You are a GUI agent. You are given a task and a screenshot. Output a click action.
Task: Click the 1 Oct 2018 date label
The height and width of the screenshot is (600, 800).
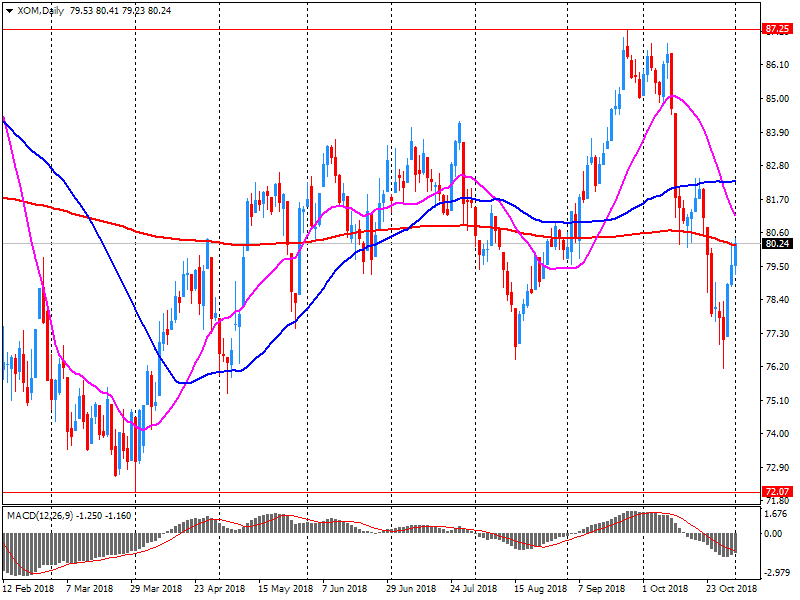pyautogui.click(x=668, y=589)
